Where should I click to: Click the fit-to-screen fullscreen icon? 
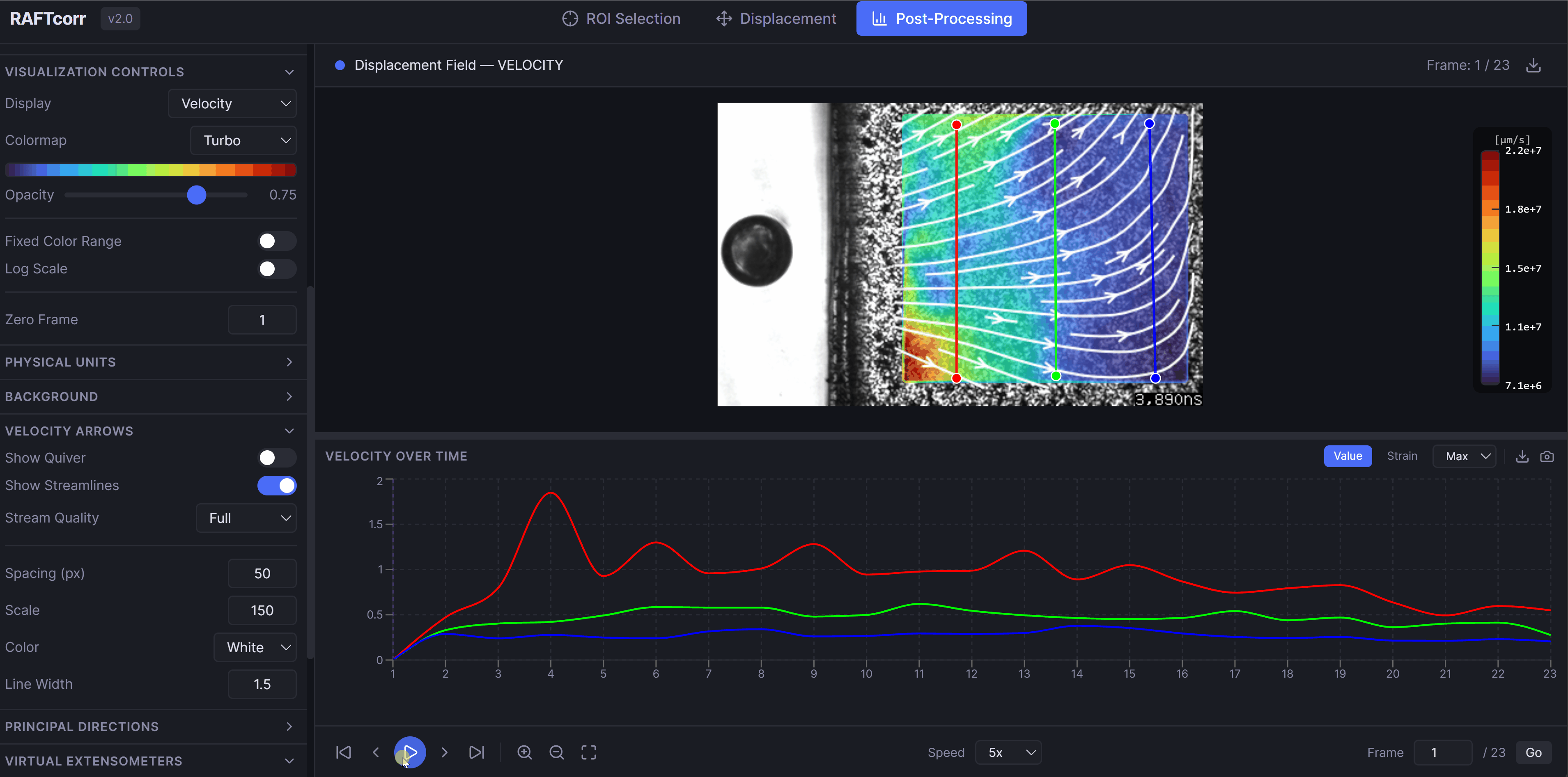click(x=589, y=752)
